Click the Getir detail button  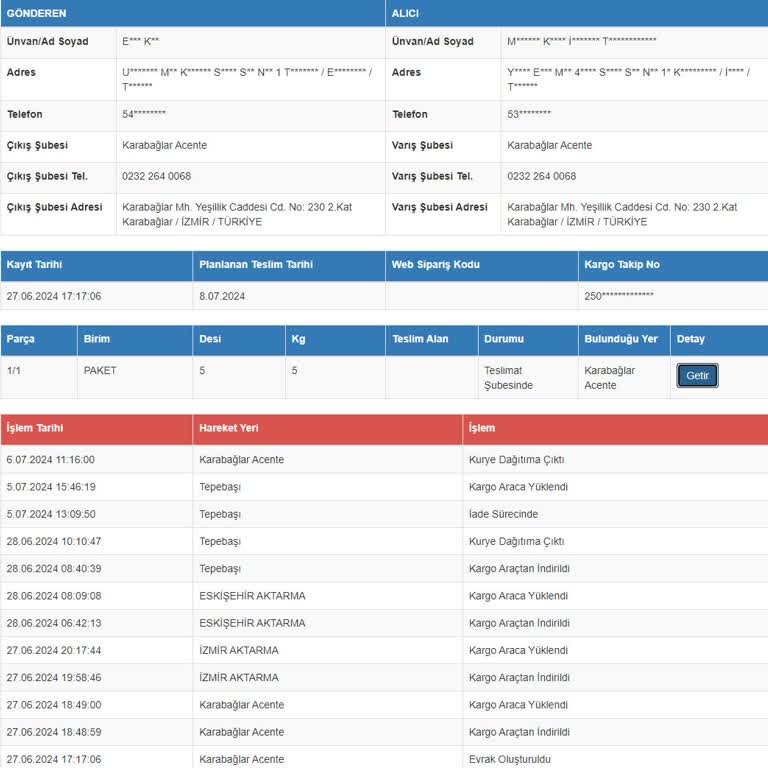pyautogui.click(x=697, y=376)
